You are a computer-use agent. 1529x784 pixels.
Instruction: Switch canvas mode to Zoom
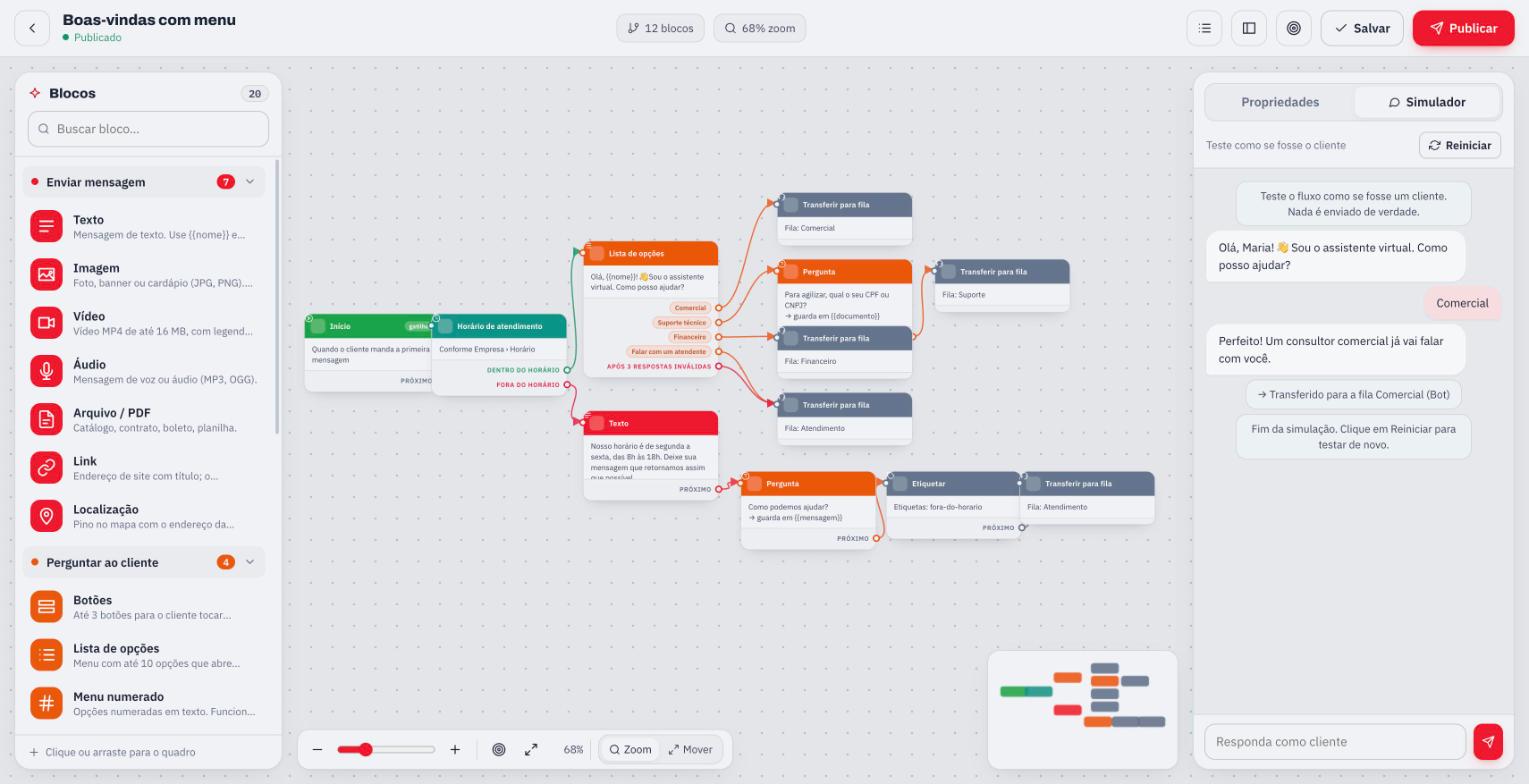click(x=630, y=749)
